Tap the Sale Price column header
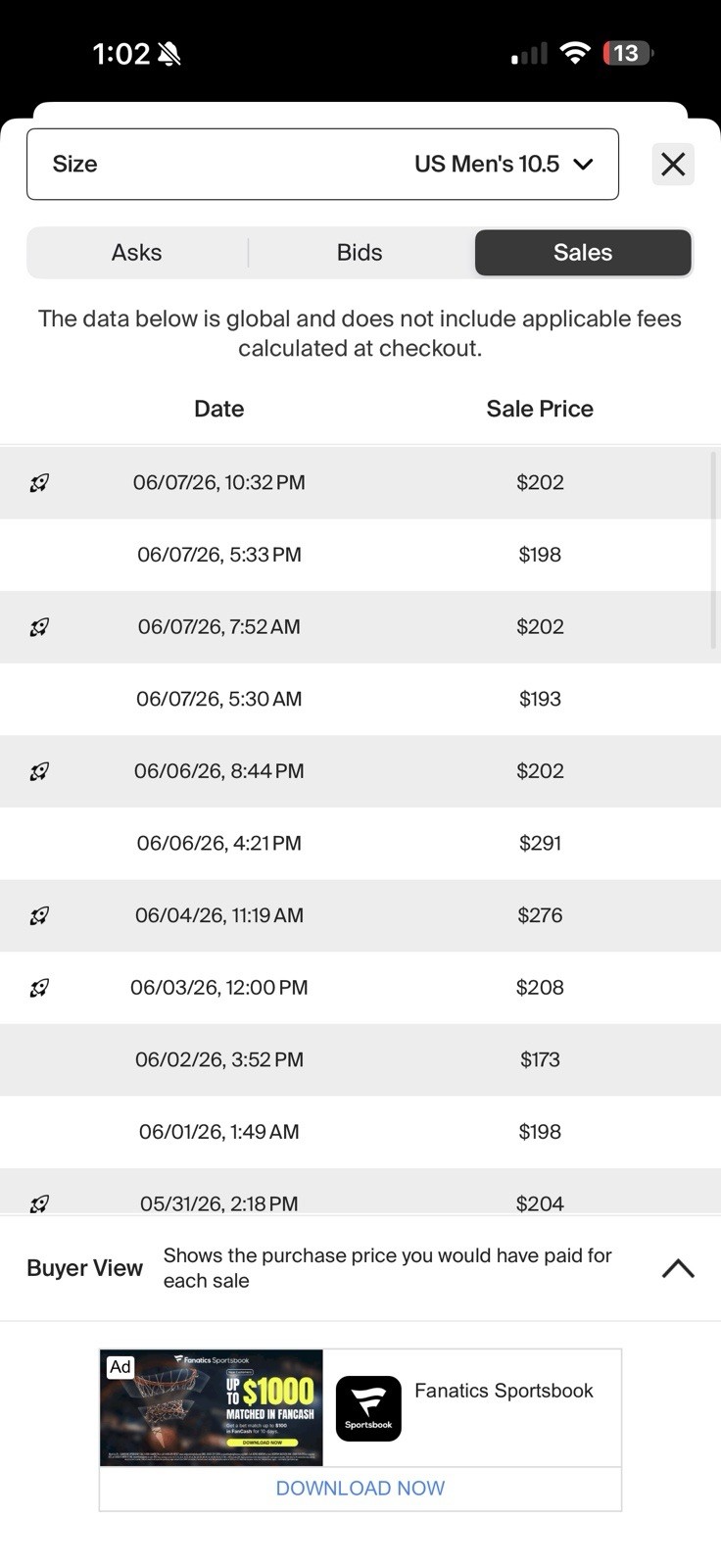721x1568 pixels. tap(540, 409)
